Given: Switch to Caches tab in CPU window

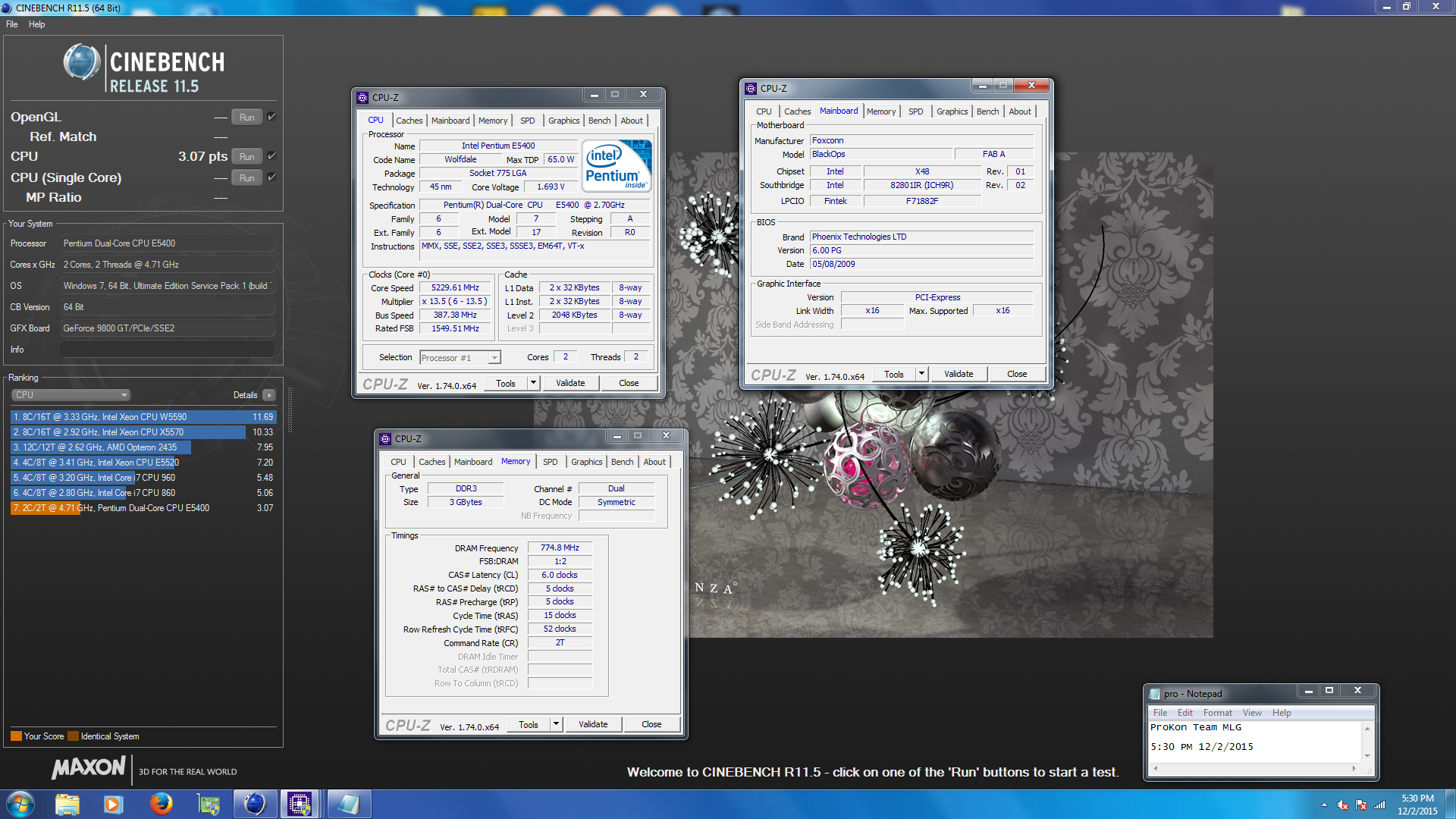Looking at the screenshot, I should point(409,121).
